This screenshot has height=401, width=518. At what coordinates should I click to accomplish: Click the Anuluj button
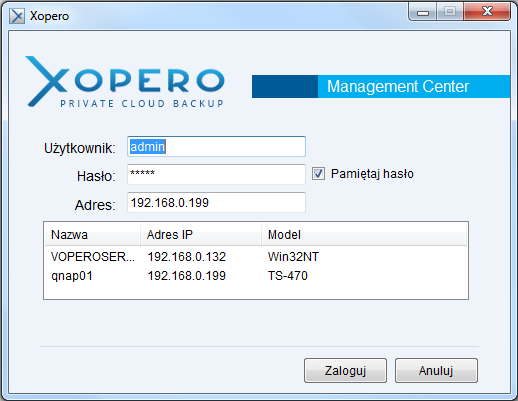pos(436,371)
